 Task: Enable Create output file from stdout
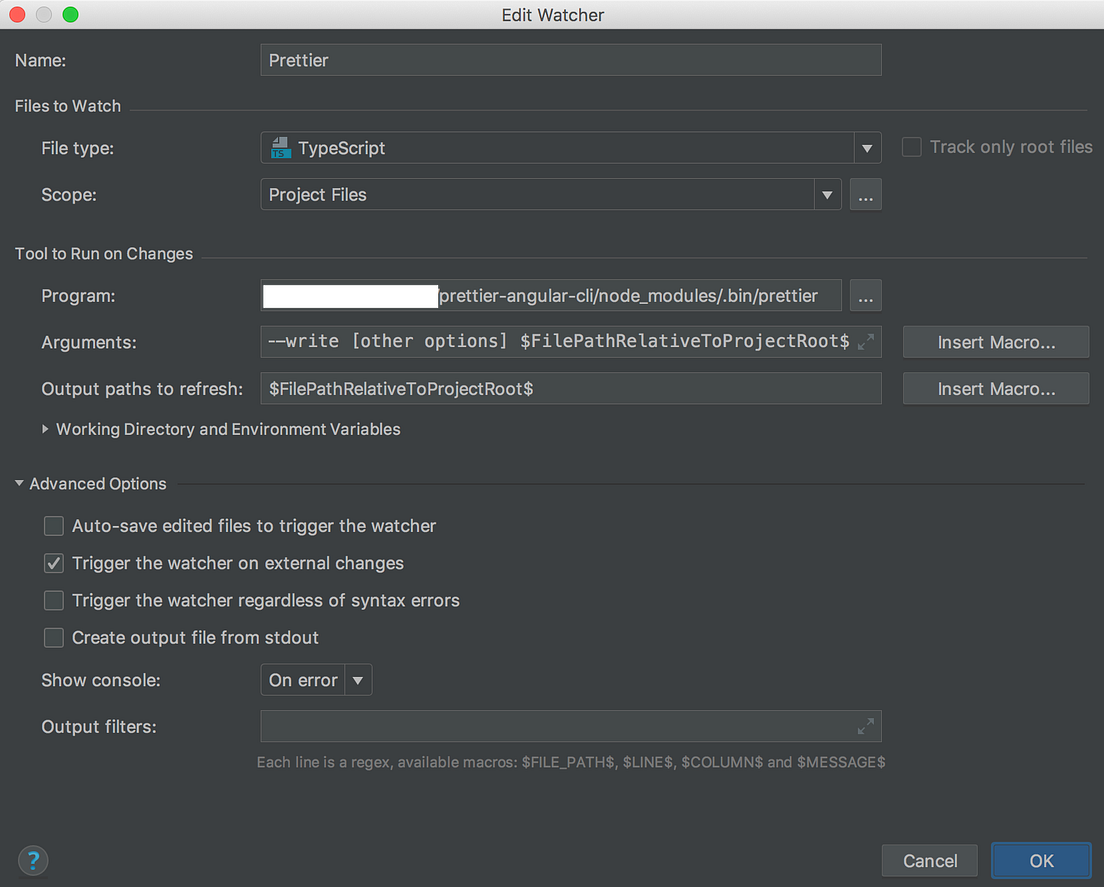[x=54, y=637]
